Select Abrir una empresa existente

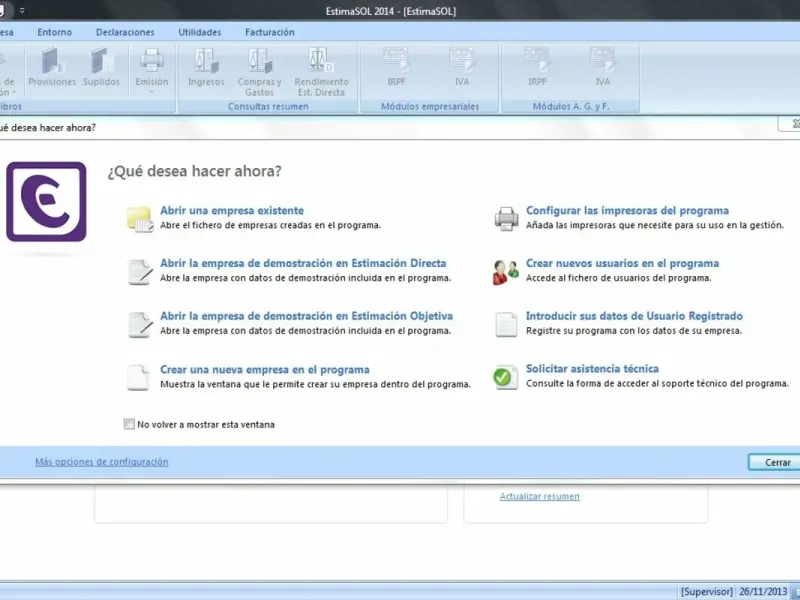coord(232,210)
